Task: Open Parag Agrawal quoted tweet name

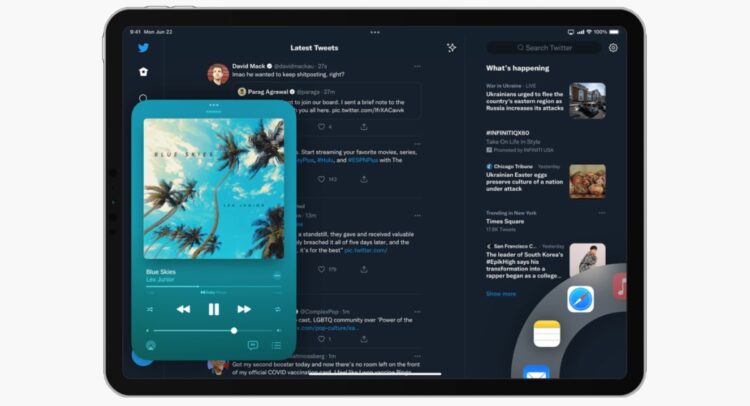Action: tap(268, 92)
